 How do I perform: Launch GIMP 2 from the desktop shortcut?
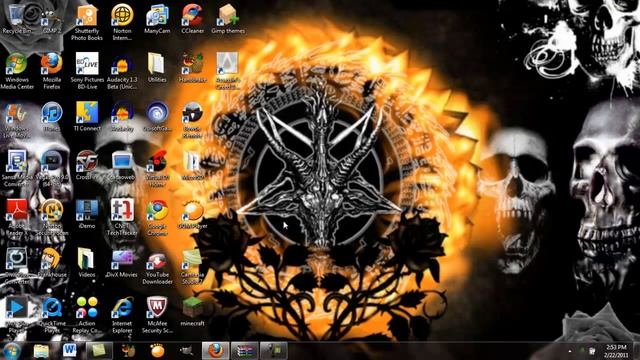(52, 18)
